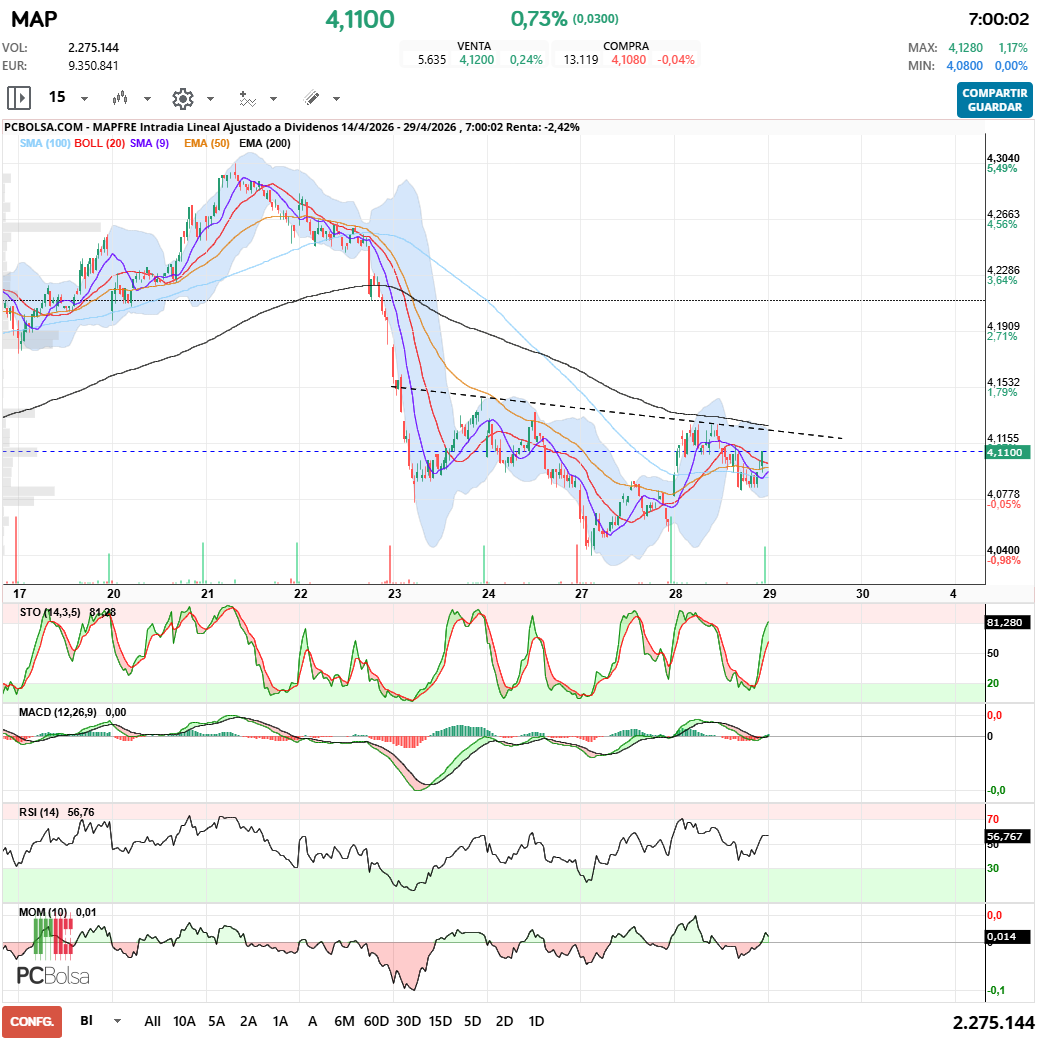Click the 0,014 momentum value tag
1048x1043 pixels.
point(1008,936)
